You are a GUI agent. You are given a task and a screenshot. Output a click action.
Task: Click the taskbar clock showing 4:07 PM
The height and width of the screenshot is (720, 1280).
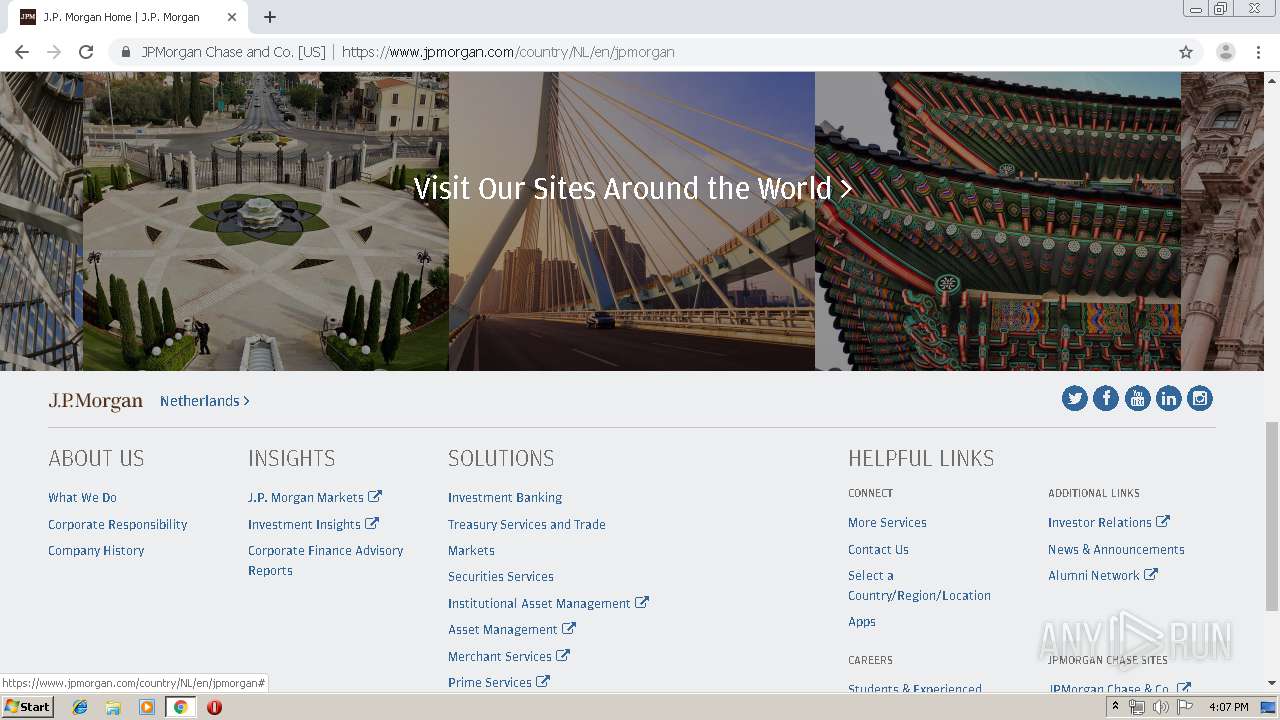pos(1228,707)
